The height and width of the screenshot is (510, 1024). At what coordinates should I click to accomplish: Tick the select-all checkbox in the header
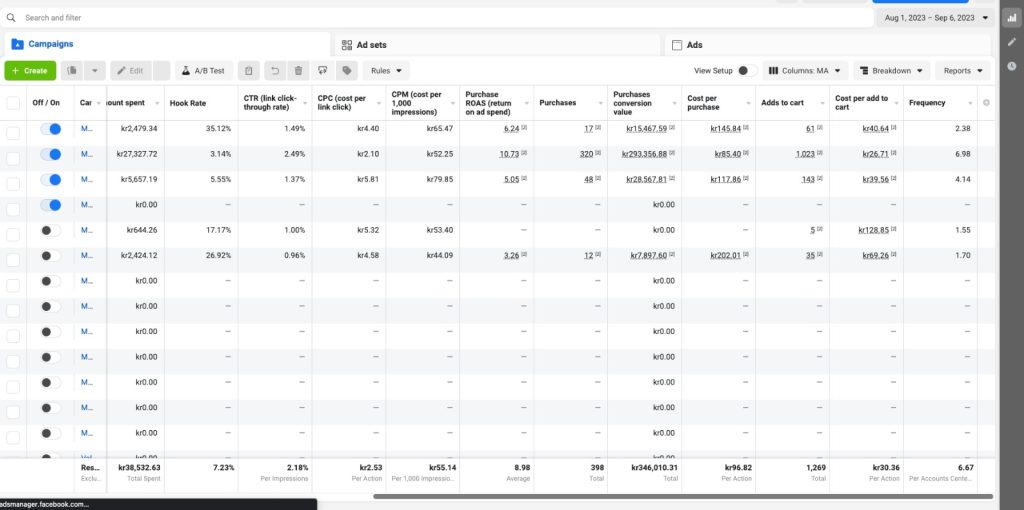click(x=13, y=103)
